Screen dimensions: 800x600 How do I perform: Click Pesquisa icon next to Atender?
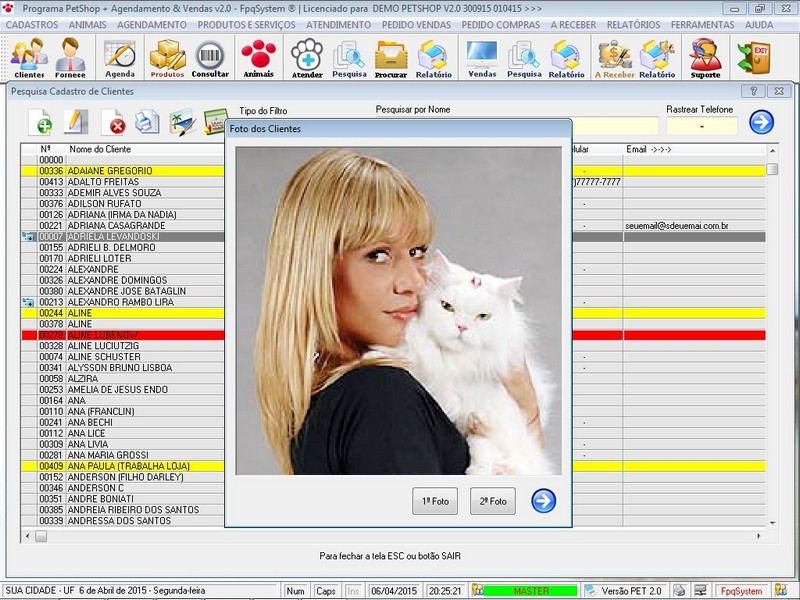[349, 58]
